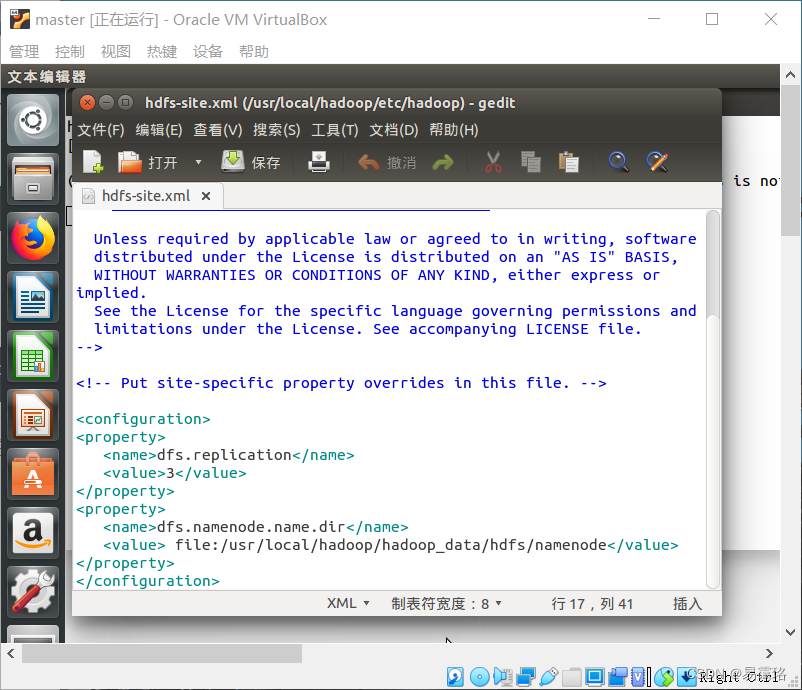The height and width of the screenshot is (690, 802).
Task: Click the 撤消 button label
Action: pyautogui.click(x=402, y=163)
